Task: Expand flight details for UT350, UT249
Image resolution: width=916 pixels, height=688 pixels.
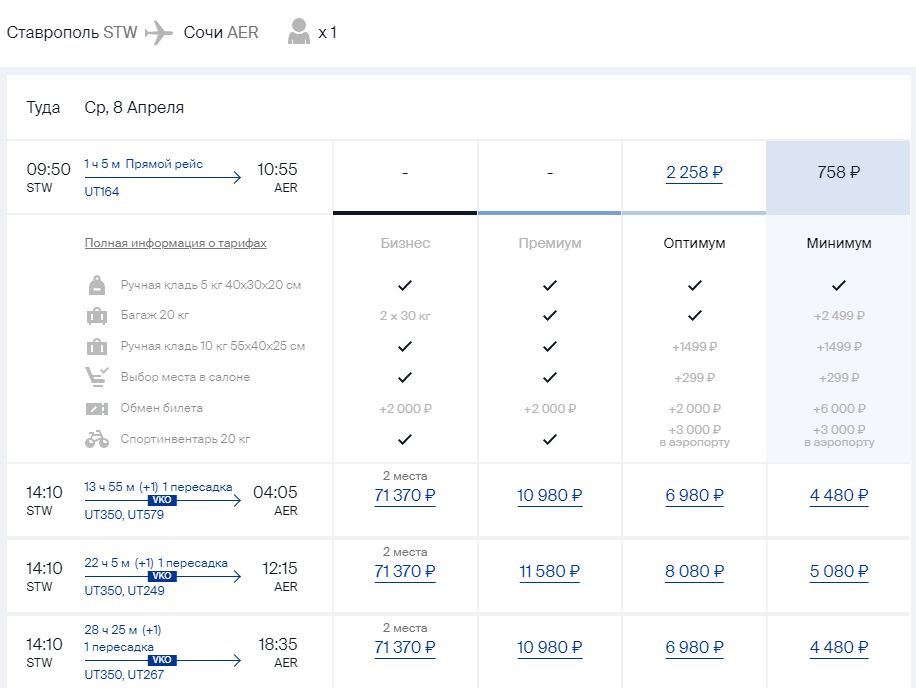Action: click(x=124, y=591)
